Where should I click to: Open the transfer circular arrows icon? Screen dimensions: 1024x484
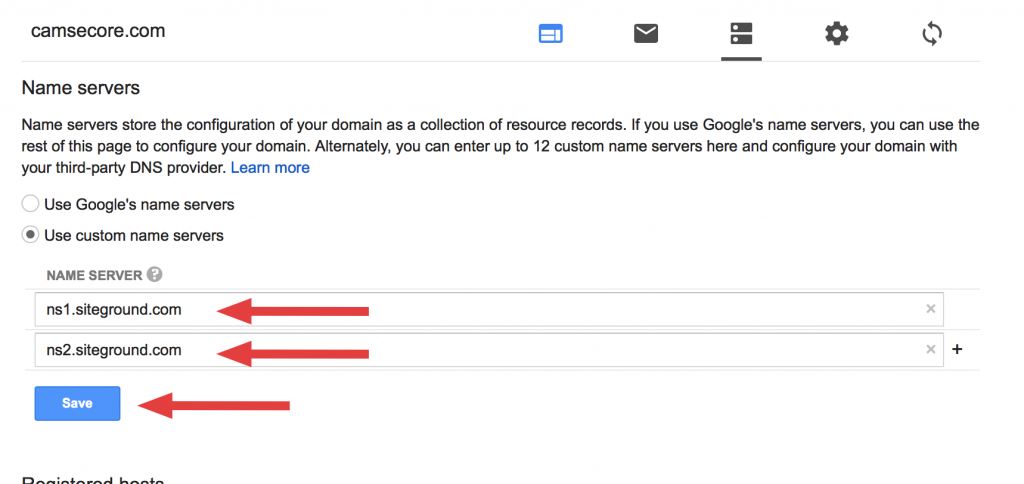coord(932,33)
